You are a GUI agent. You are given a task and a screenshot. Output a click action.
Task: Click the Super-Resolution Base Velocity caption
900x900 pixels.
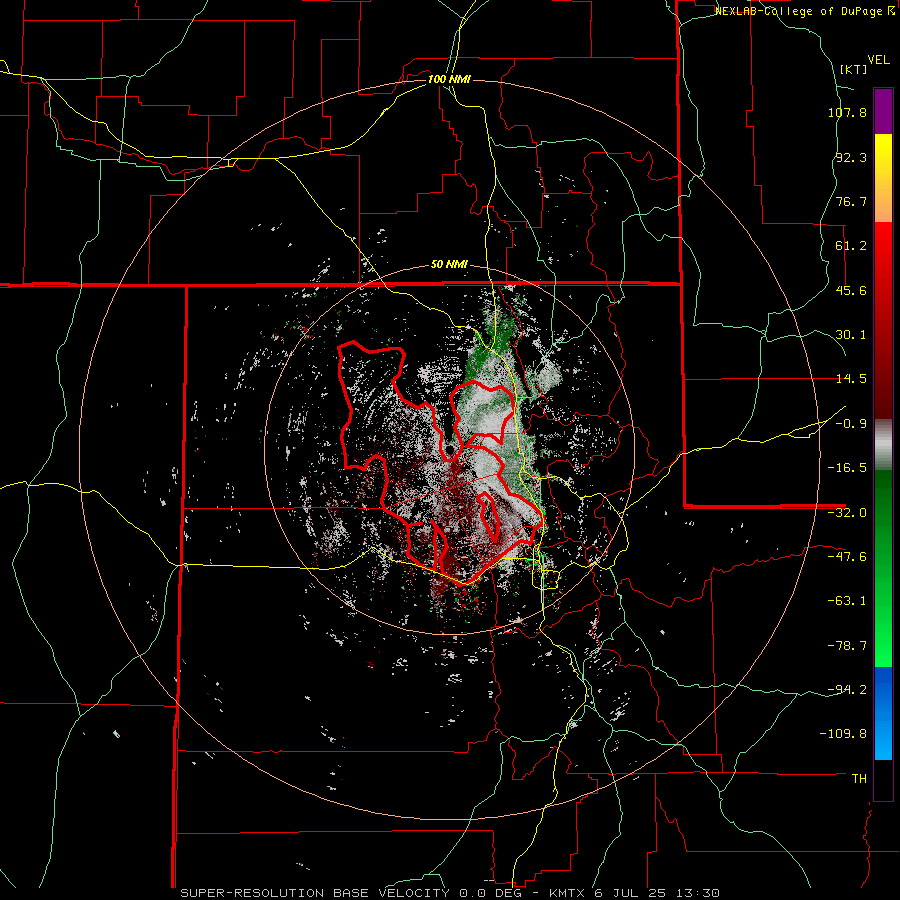coord(450,893)
